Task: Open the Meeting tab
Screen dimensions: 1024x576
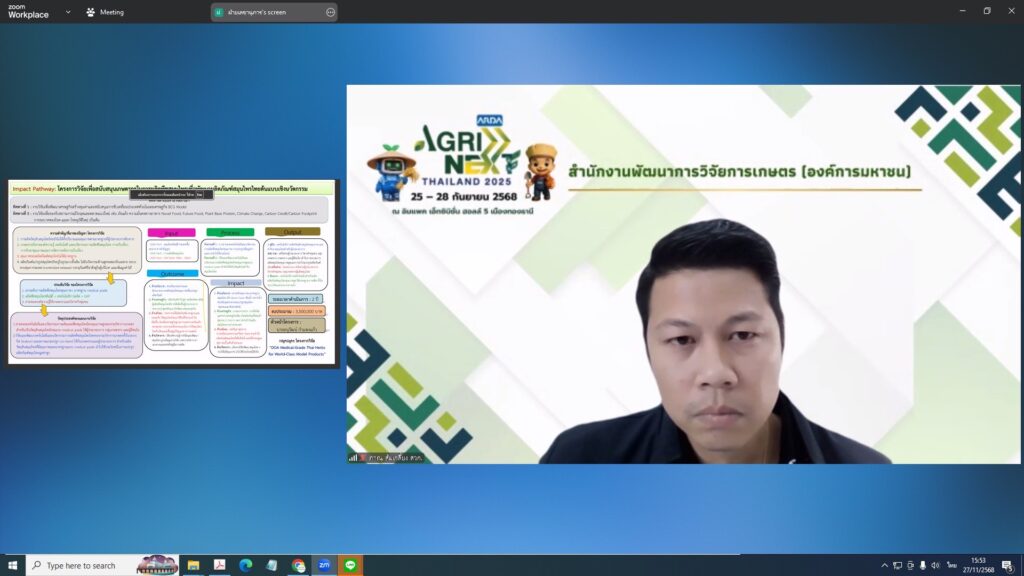Action: tap(111, 12)
